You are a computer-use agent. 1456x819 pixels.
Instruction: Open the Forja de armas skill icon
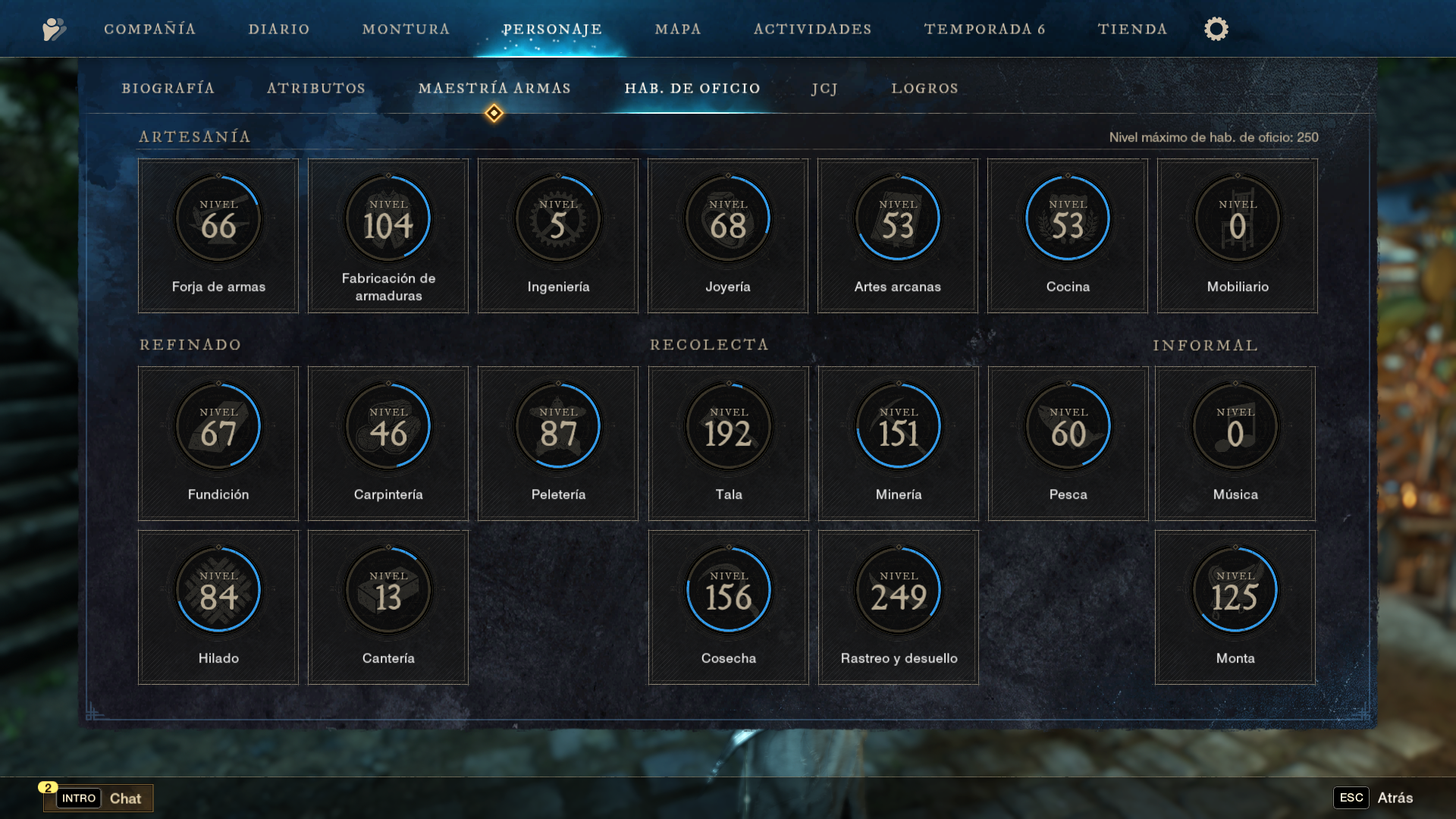tap(218, 219)
